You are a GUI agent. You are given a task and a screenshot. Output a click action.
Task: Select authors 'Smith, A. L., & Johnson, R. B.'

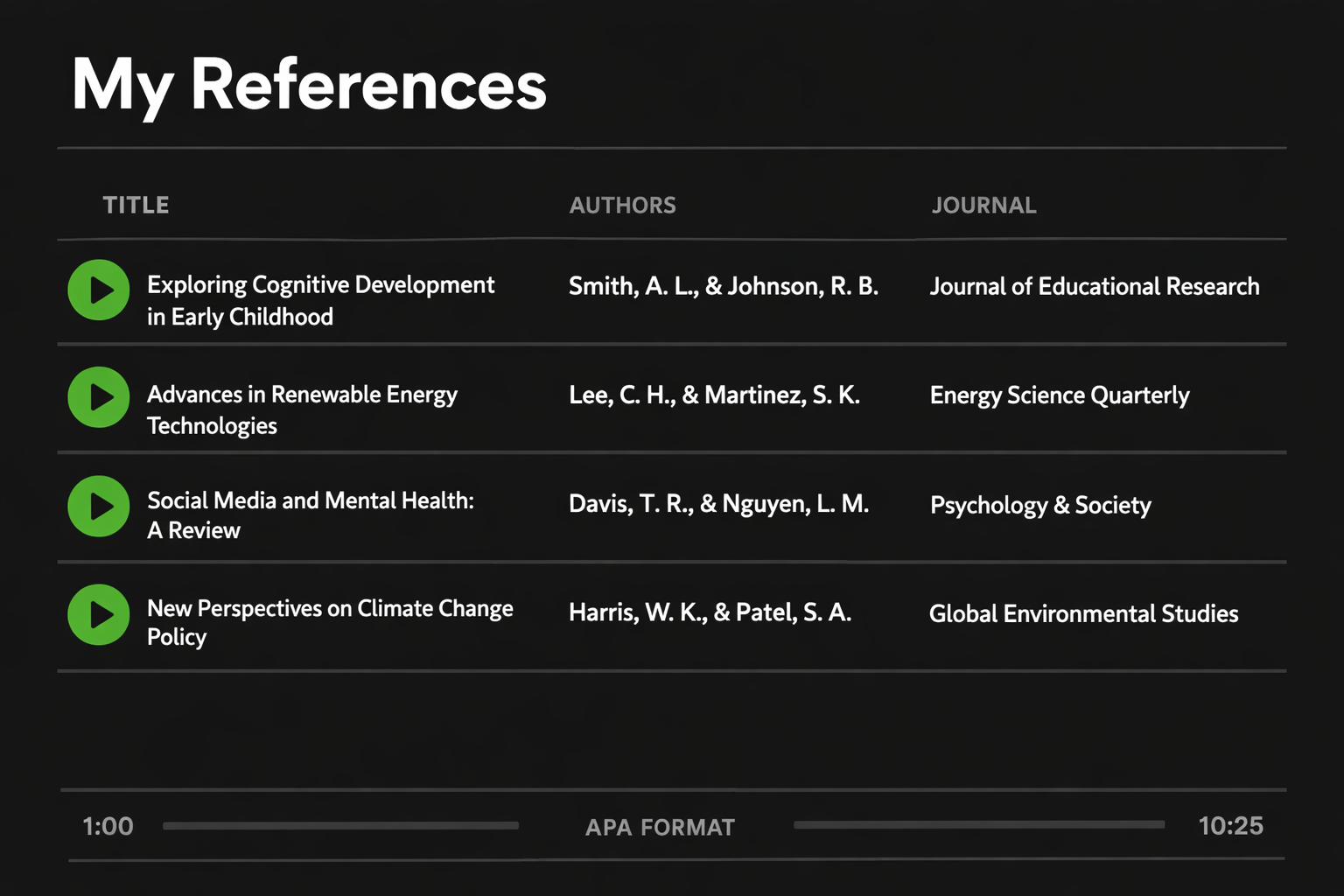[x=724, y=286]
